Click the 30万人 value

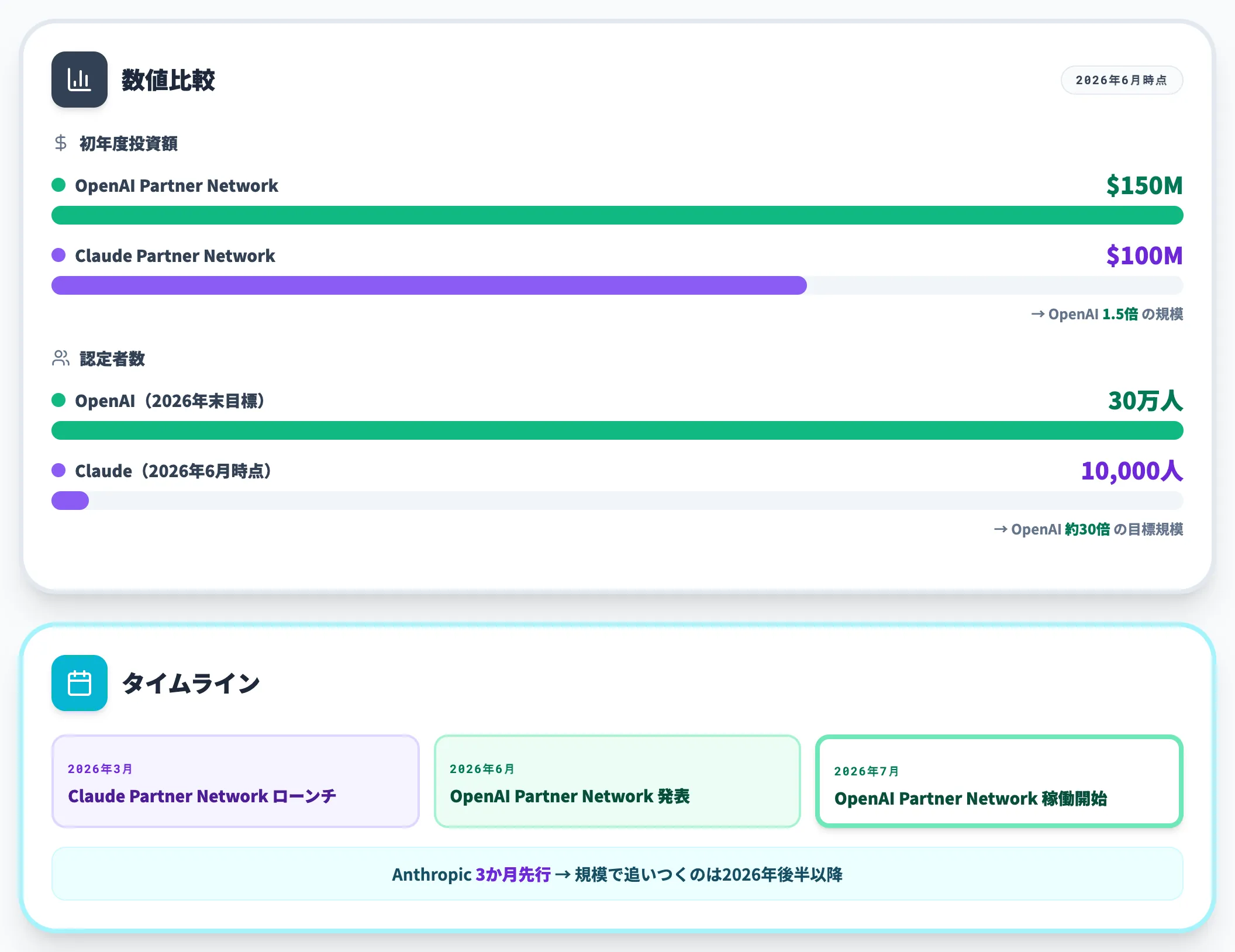tap(1146, 401)
